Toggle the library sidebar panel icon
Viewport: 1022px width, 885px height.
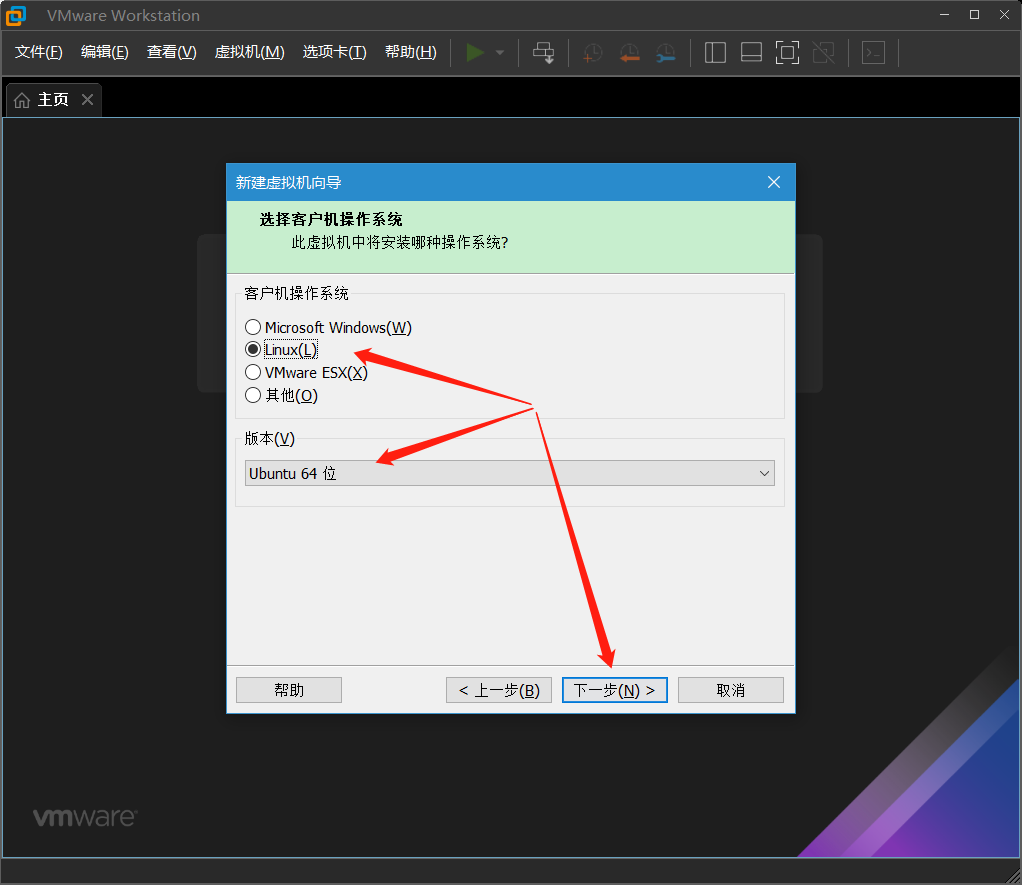(715, 53)
